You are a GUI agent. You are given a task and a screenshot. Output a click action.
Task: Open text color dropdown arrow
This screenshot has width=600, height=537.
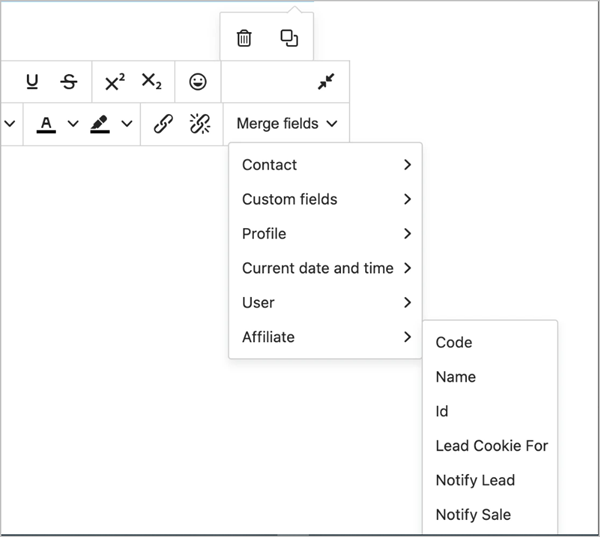(x=73, y=124)
